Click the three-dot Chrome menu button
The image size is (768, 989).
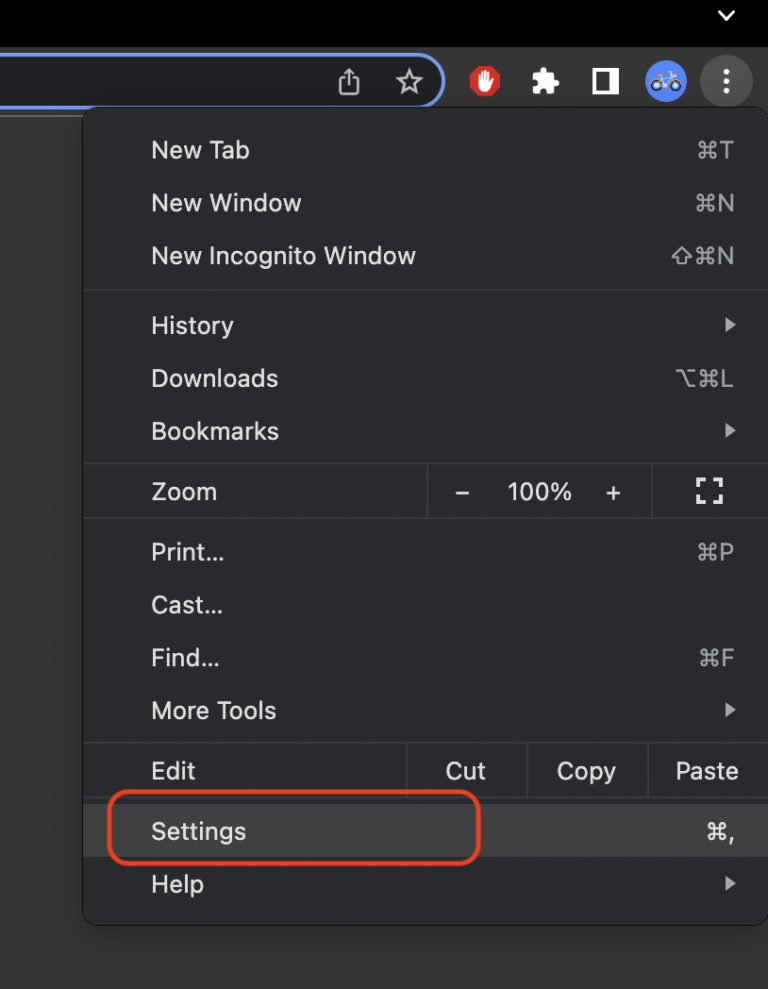[726, 82]
